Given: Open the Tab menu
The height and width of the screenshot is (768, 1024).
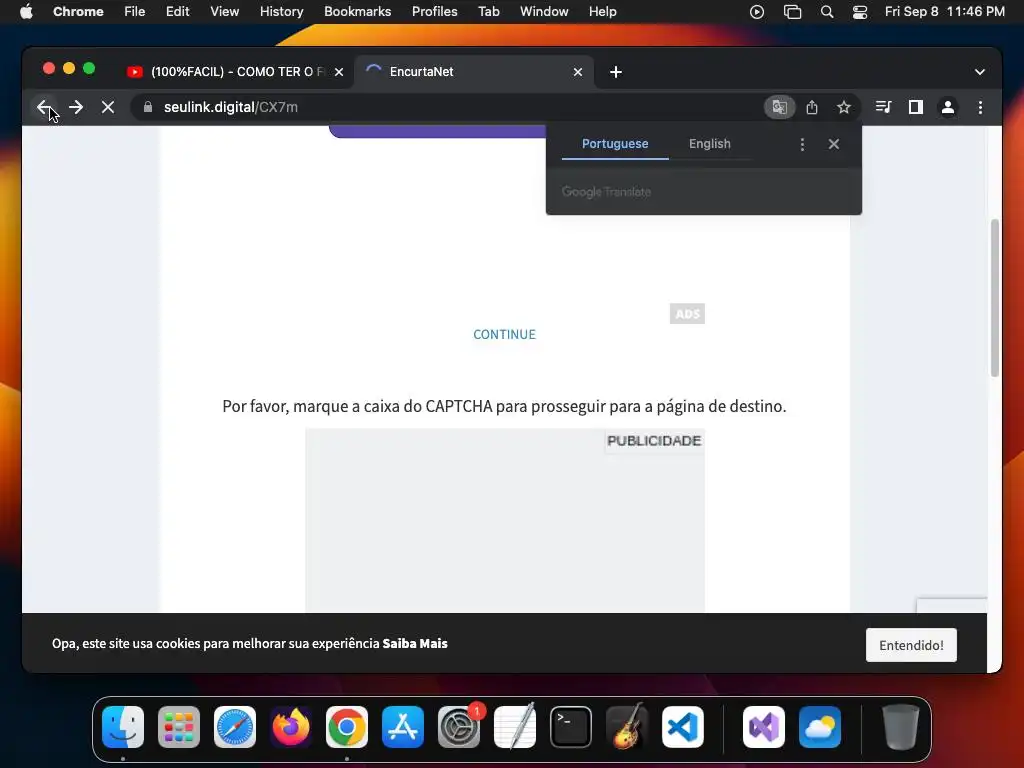Looking at the screenshot, I should click(x=488, y=12).
